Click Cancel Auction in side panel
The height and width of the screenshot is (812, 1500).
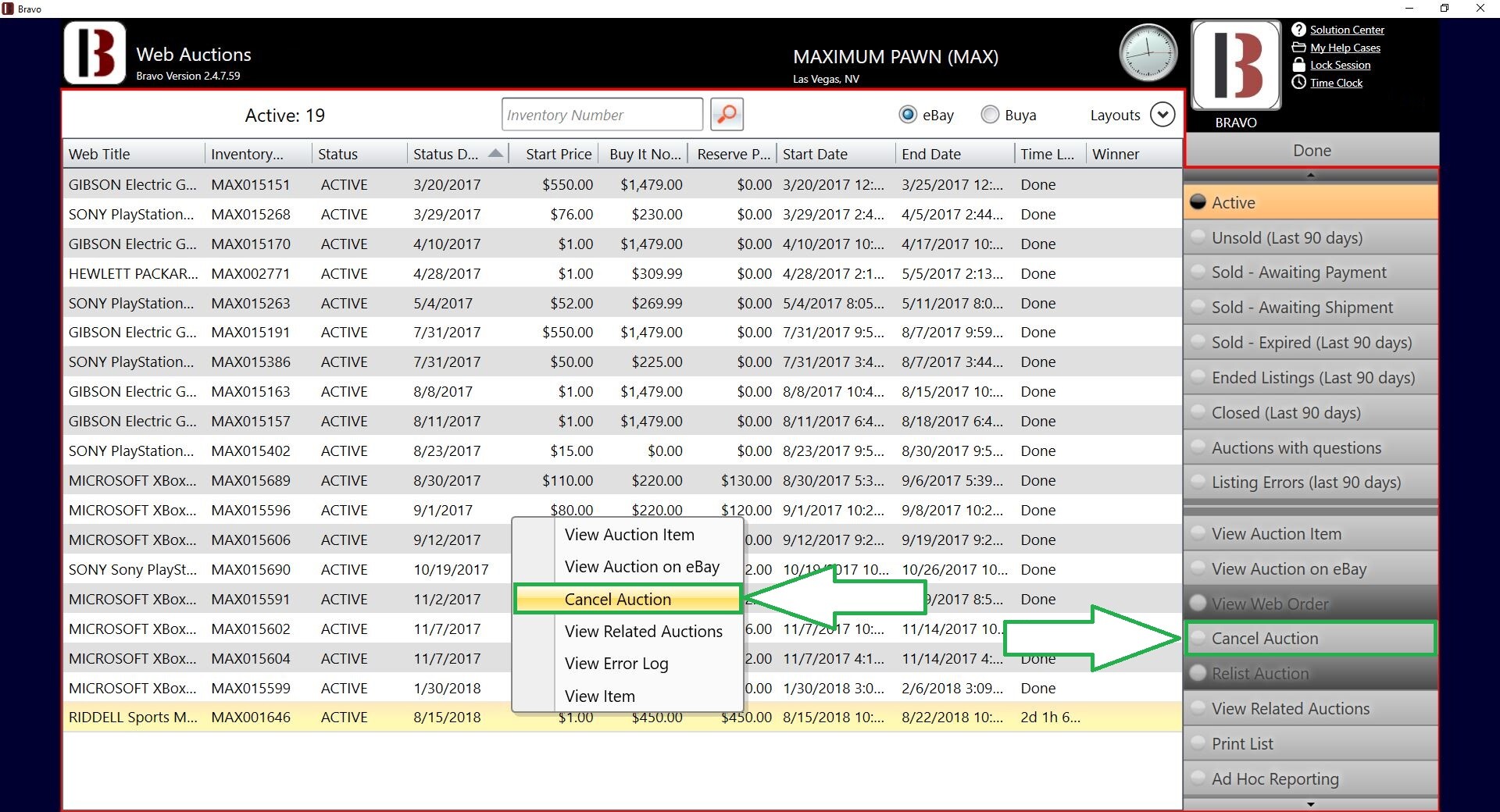coord(1311,639)
